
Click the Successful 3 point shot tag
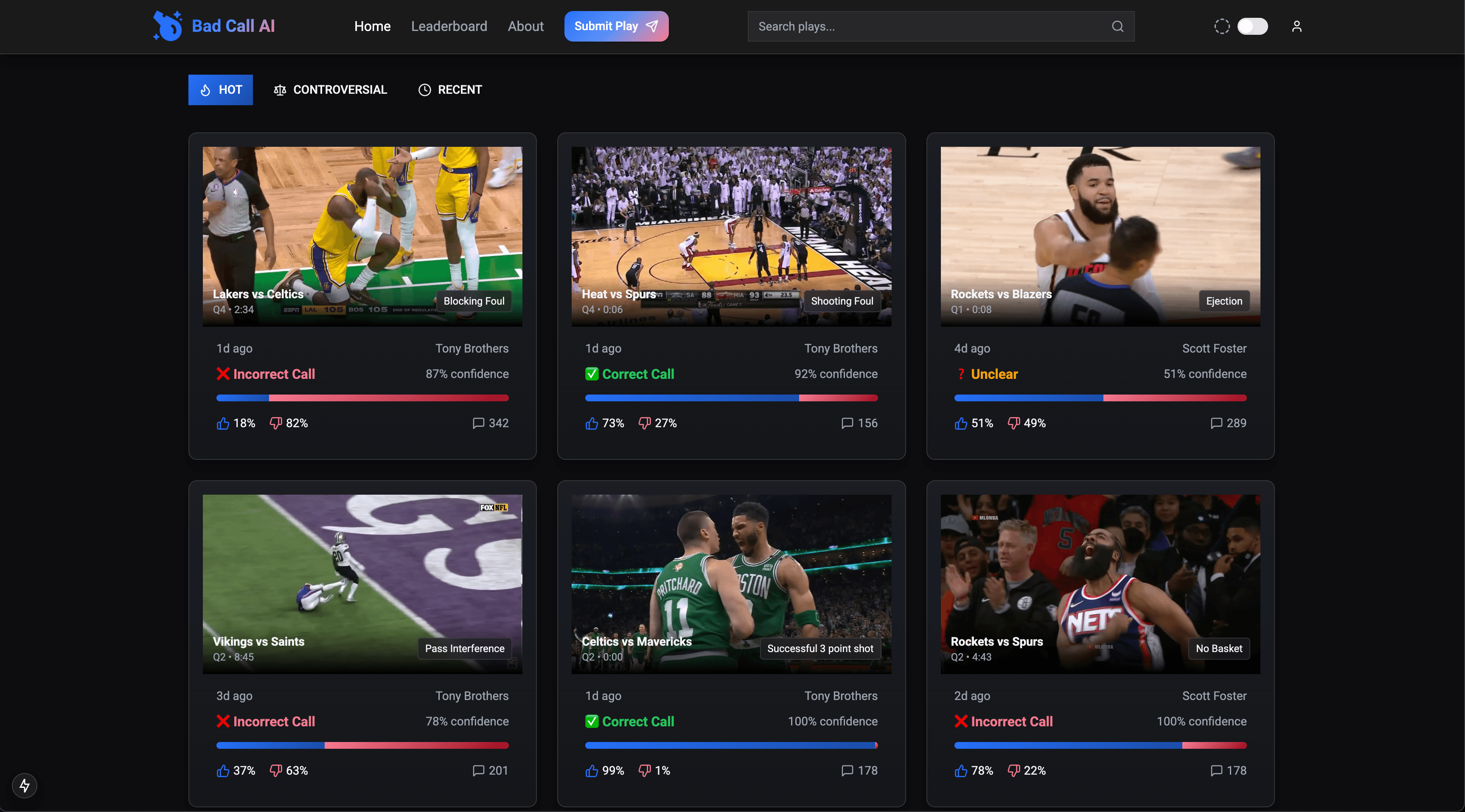pos(820,649)
